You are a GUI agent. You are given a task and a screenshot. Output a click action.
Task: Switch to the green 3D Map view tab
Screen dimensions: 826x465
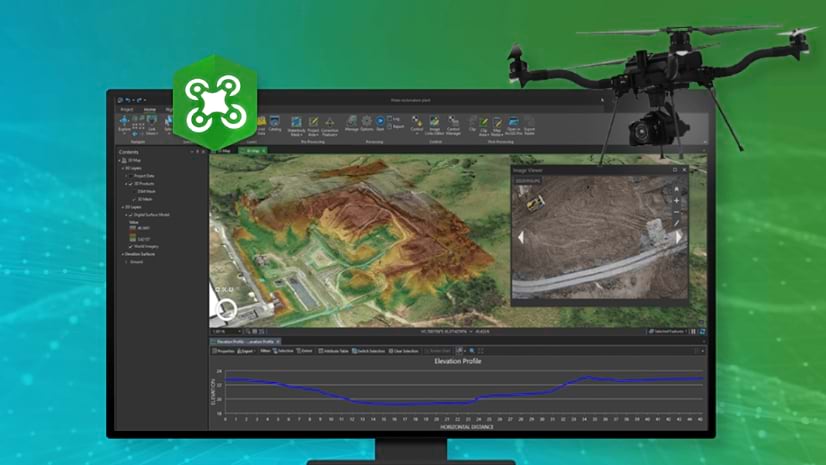253,151
